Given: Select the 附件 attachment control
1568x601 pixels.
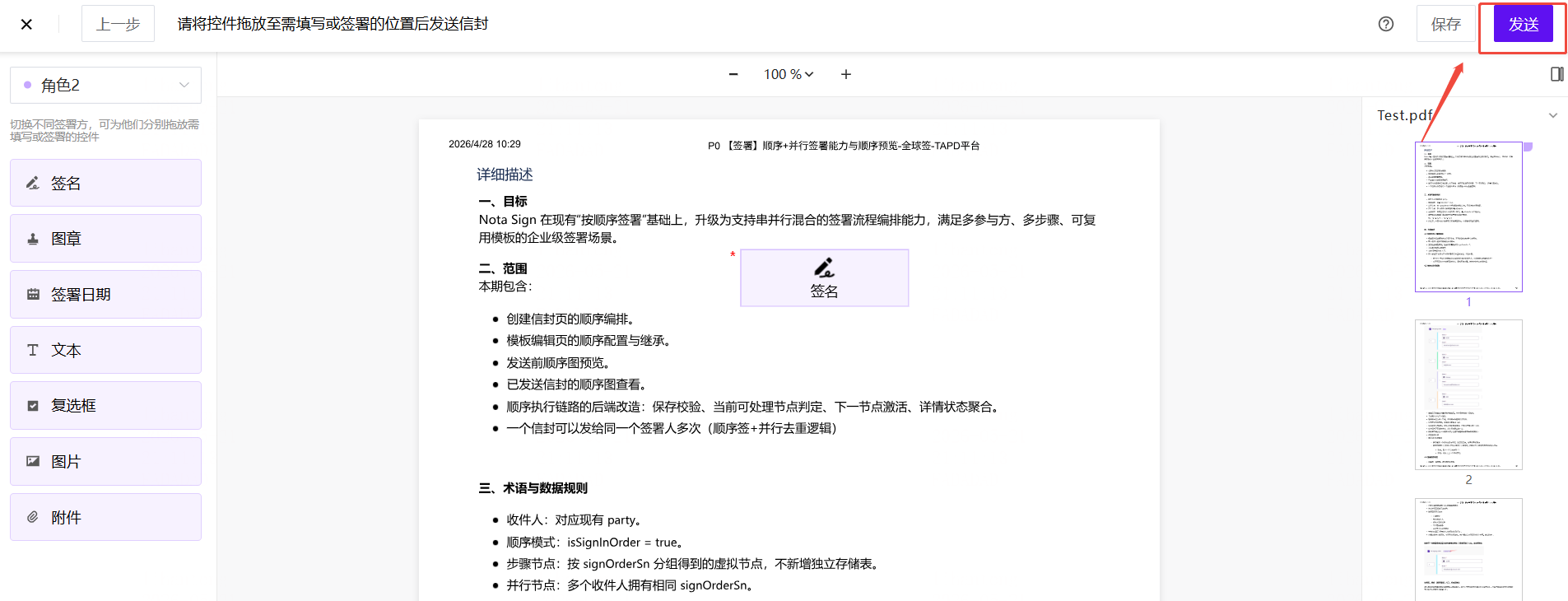Looking at the screenshot, I should [105, 517].
